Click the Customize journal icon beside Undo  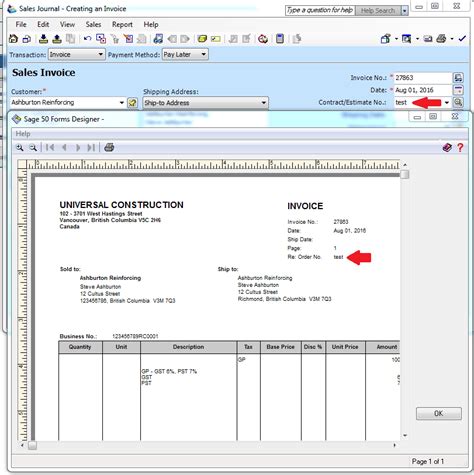101,39
